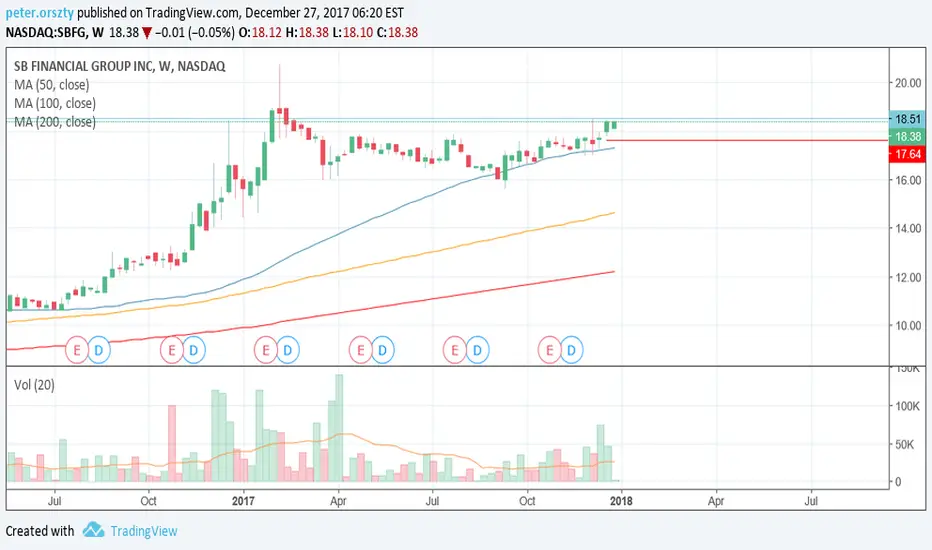Open the peter.orszty author profile link
Screen dimensions: 932x550
click(x=40, y=12)
